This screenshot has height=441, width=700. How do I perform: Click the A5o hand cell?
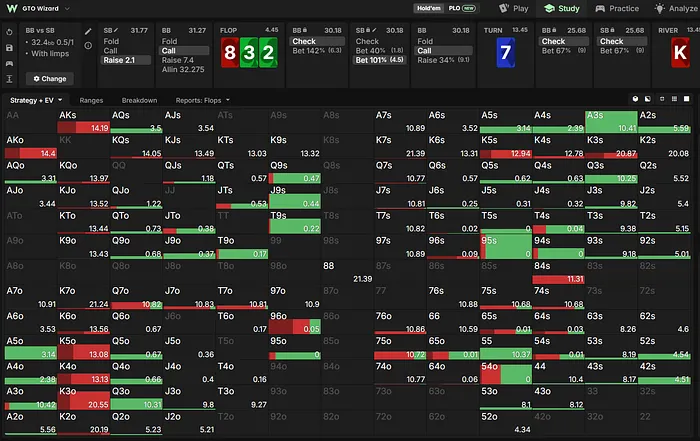click(31, 348)
